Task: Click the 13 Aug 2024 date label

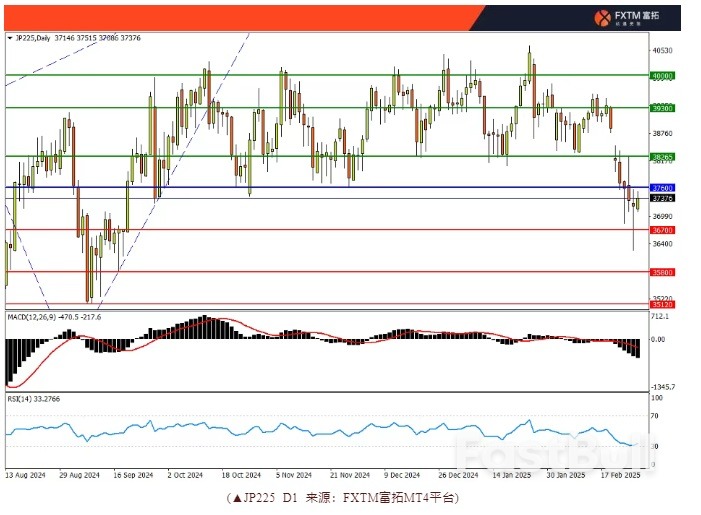Action: [27, 477]
